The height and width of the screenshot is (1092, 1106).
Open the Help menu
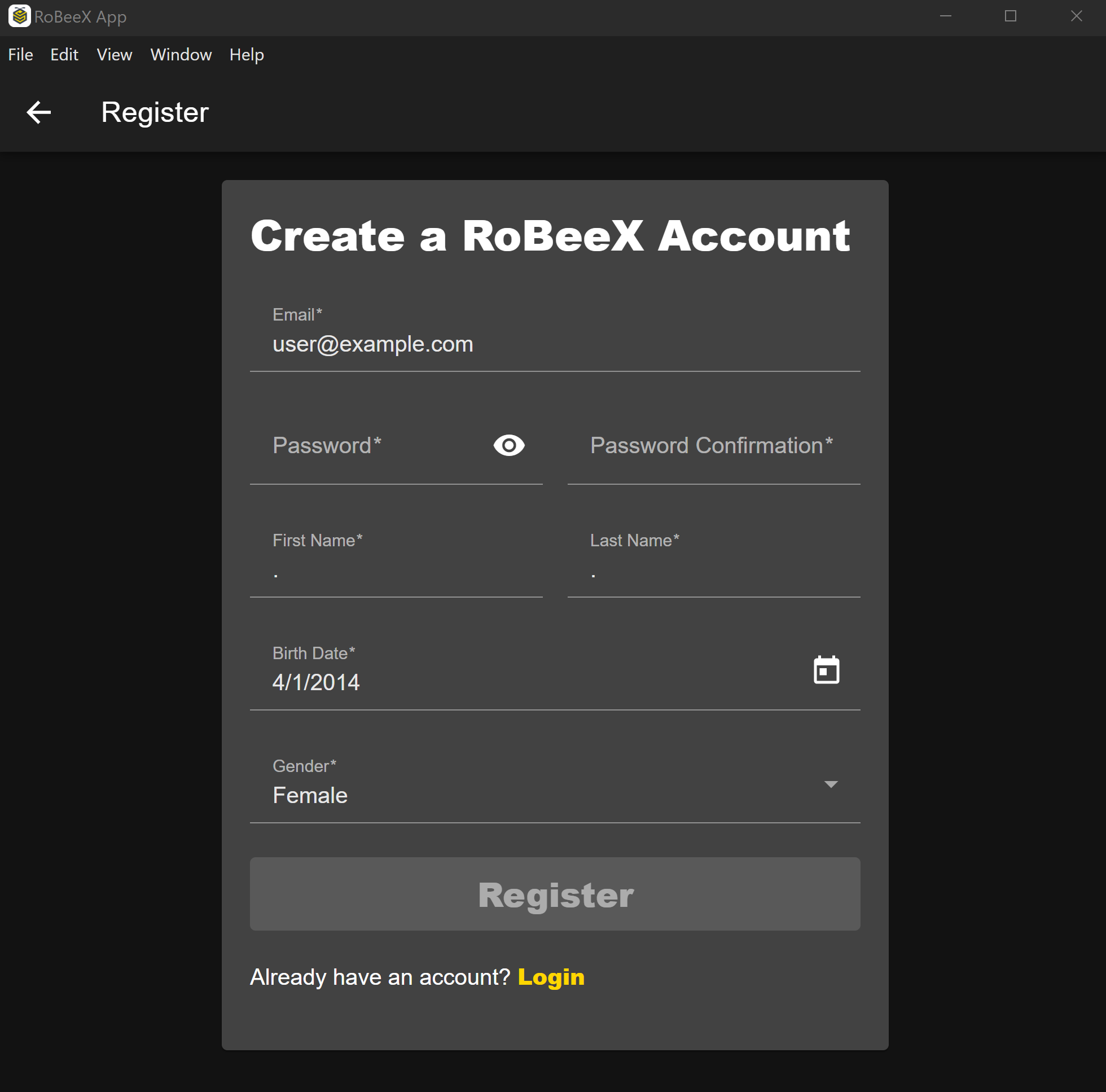(x=246, y=55)
